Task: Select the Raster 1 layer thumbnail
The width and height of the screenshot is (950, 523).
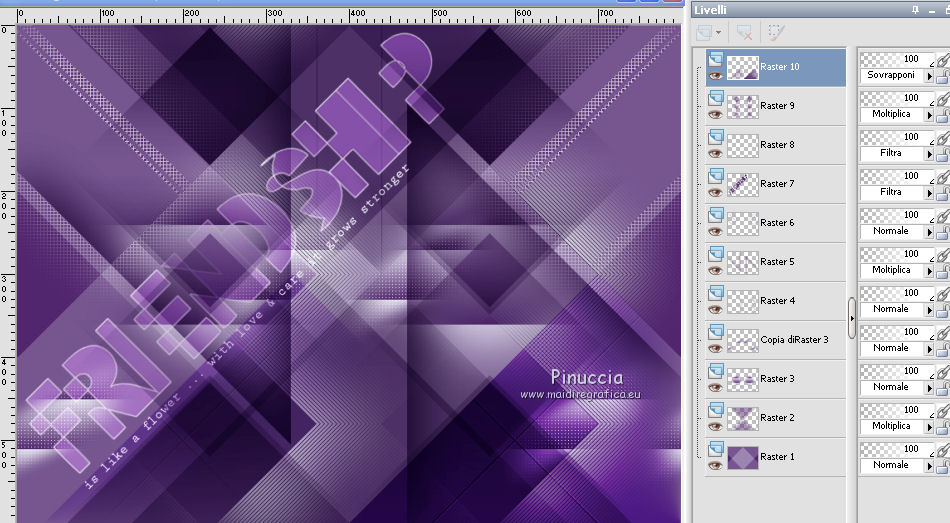Action: coord(743,458)
